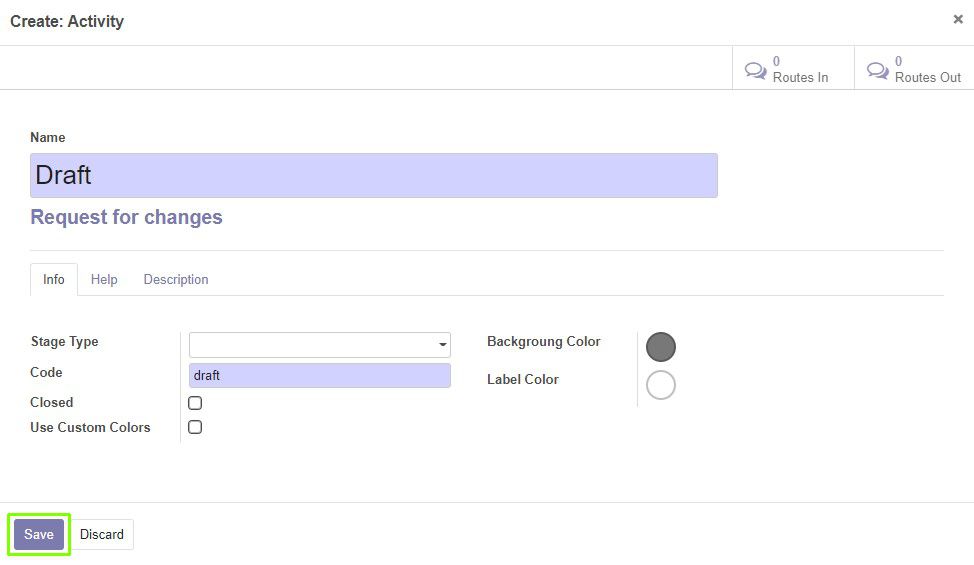Enable Use Custom Colors checkbox

(x=195, y=427)
